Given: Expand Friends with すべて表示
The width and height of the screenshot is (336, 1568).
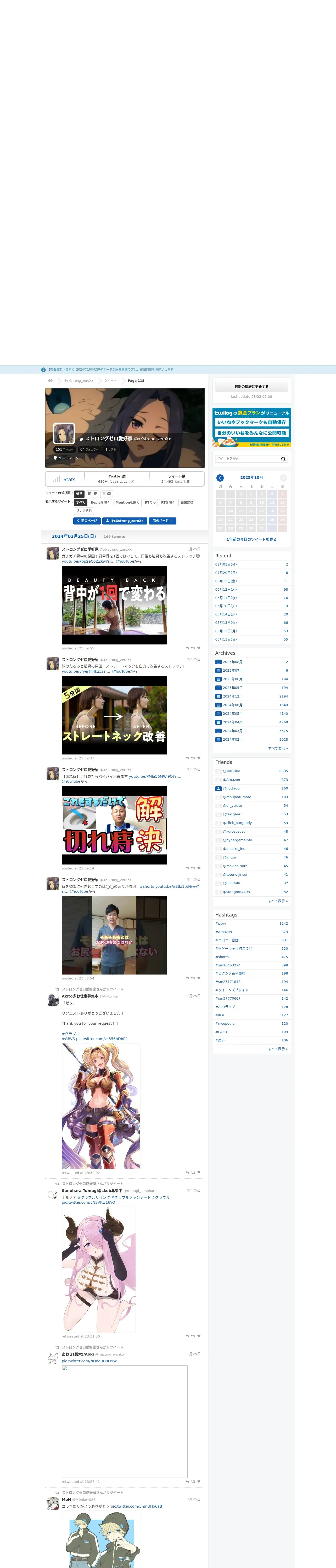Looking at the screenshot, I should click(x=278, y=901).
